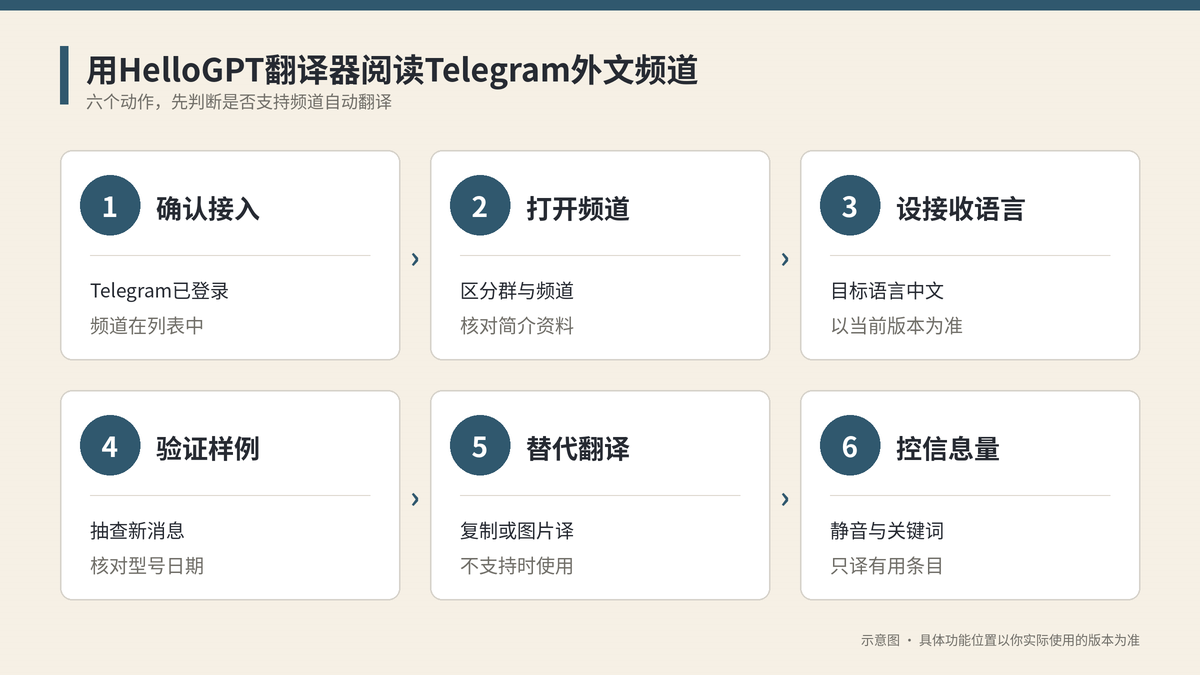Select the line 抽查新消息
The image size is (1200, 675).
(x=137, y=531)
